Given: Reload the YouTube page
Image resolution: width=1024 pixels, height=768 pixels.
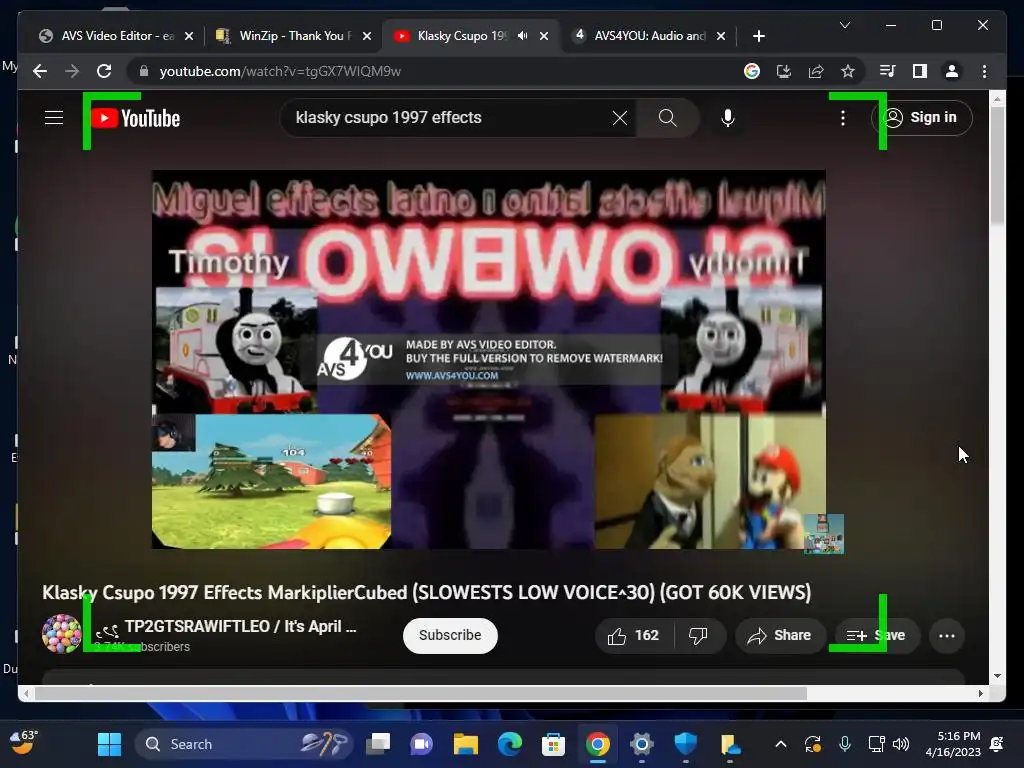Looking at the screenshot, I should click(x=104, y=71).
